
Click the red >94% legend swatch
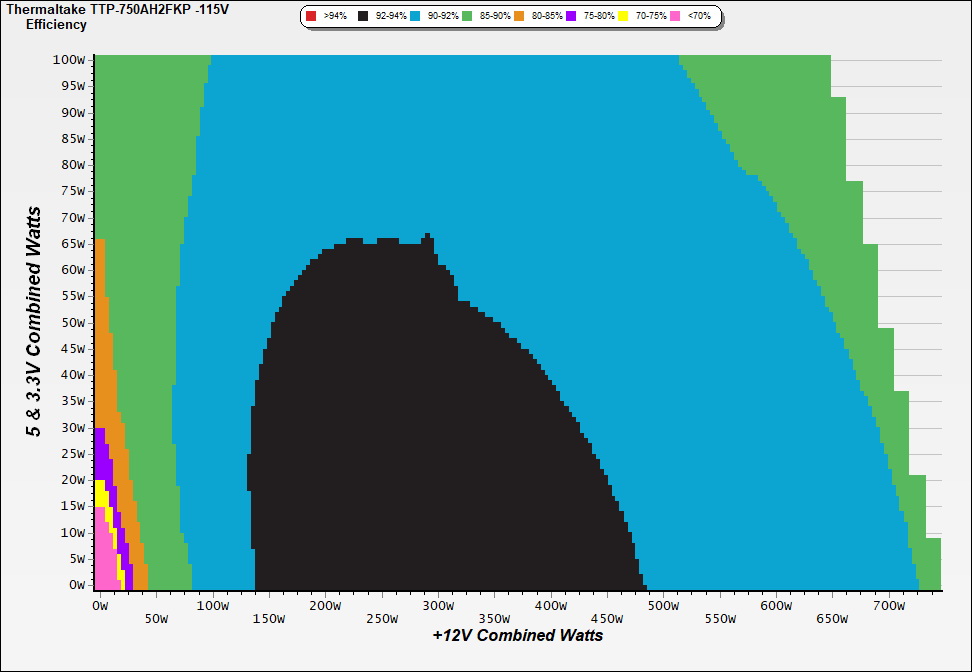point(311,17)
